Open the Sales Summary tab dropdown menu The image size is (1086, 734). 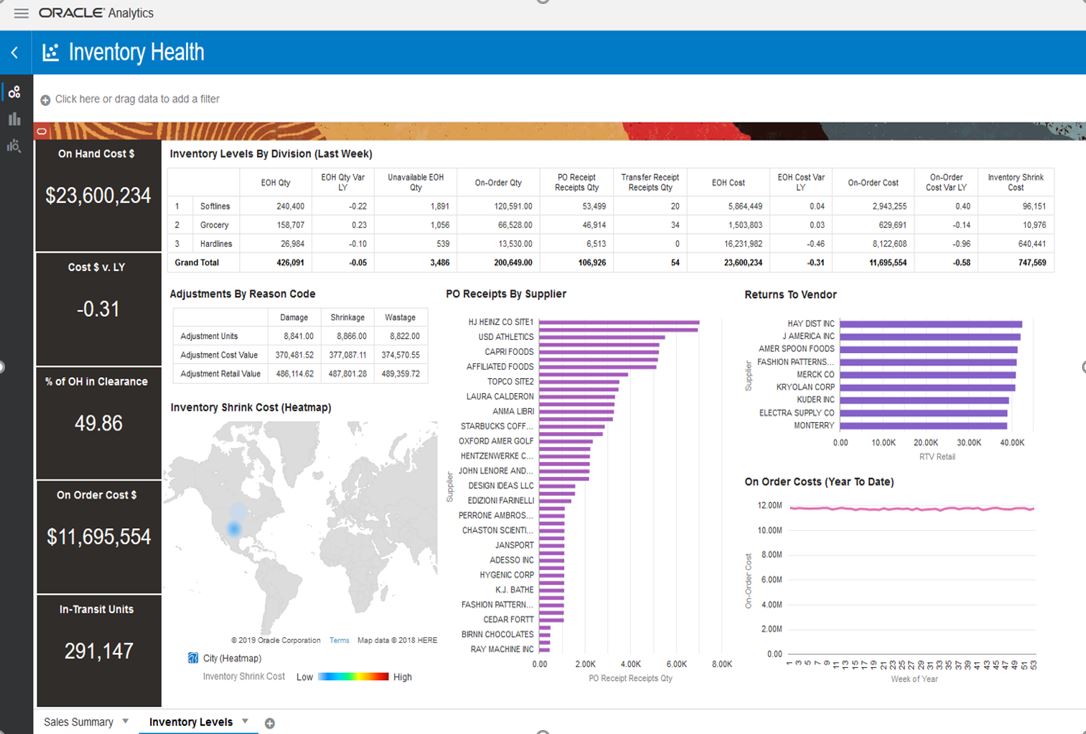tap(125, 721)
